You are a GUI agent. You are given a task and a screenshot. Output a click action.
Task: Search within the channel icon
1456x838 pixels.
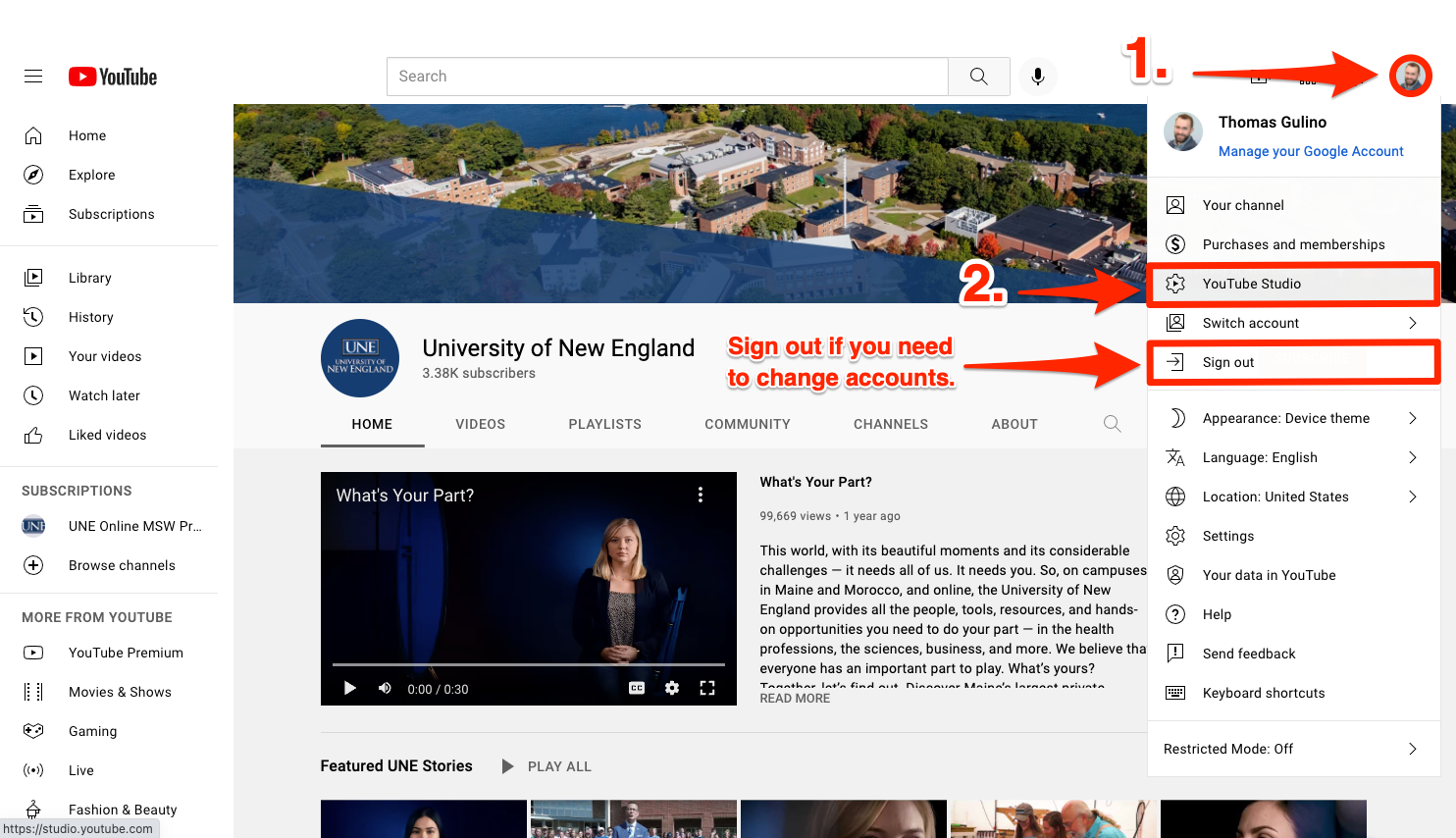[1112, 424]
